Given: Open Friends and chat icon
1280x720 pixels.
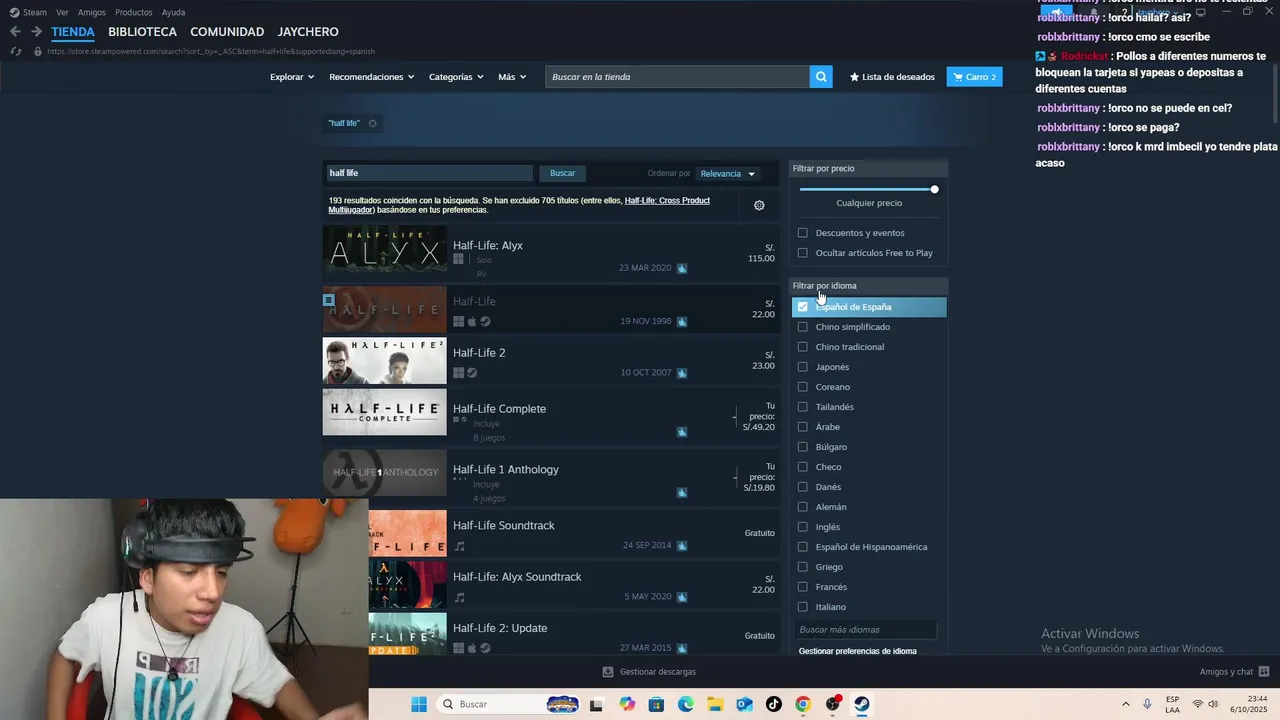Looking at the screenshot, I should tap(1264, 672).
